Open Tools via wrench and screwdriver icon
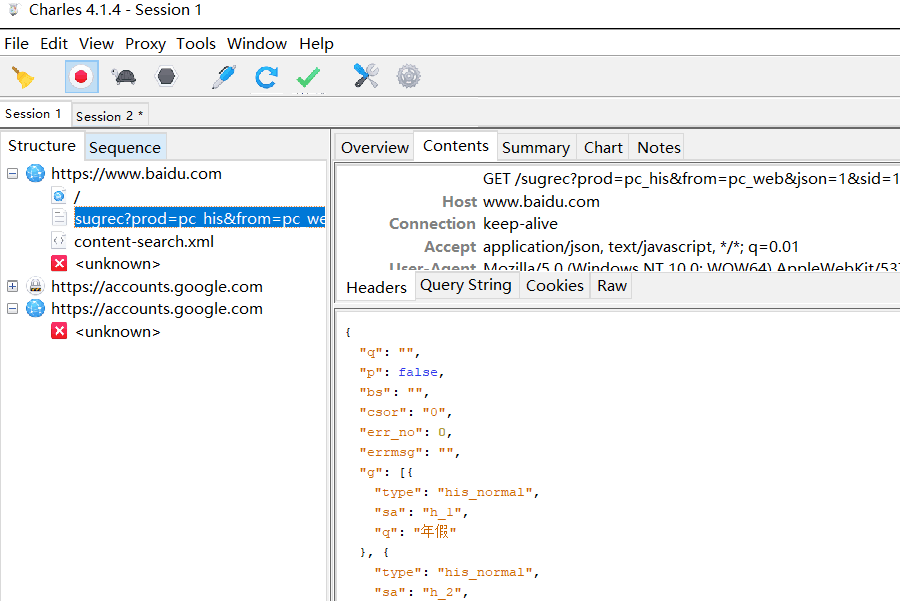900x601 pixels. (x=366, y=76)
